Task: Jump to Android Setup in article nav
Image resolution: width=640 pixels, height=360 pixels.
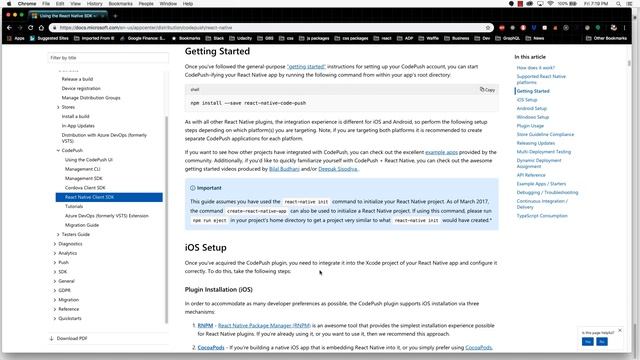Action: 531,109
